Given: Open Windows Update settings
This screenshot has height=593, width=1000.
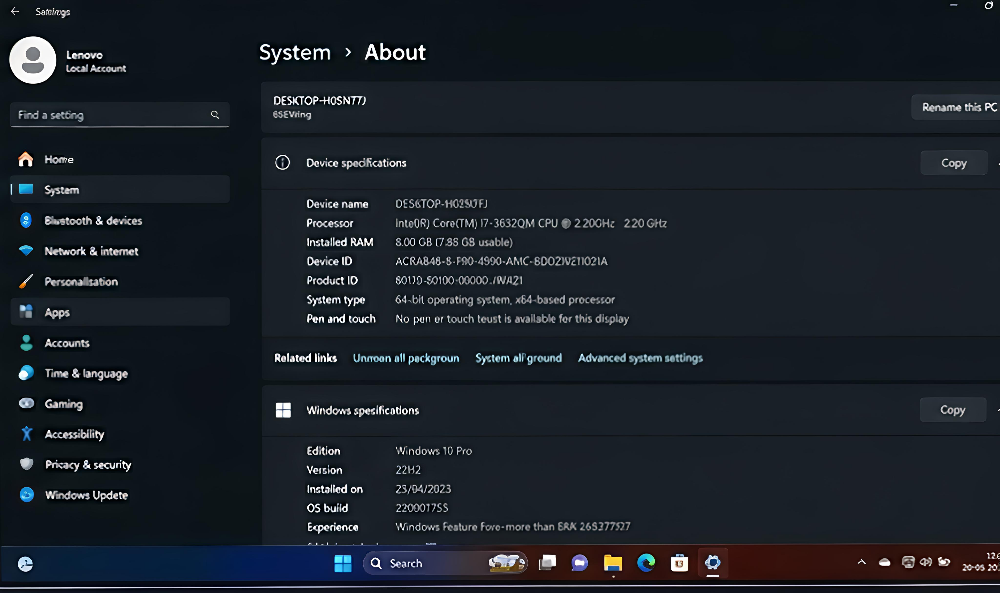Looking at the screenshot, I should point(120,495).
